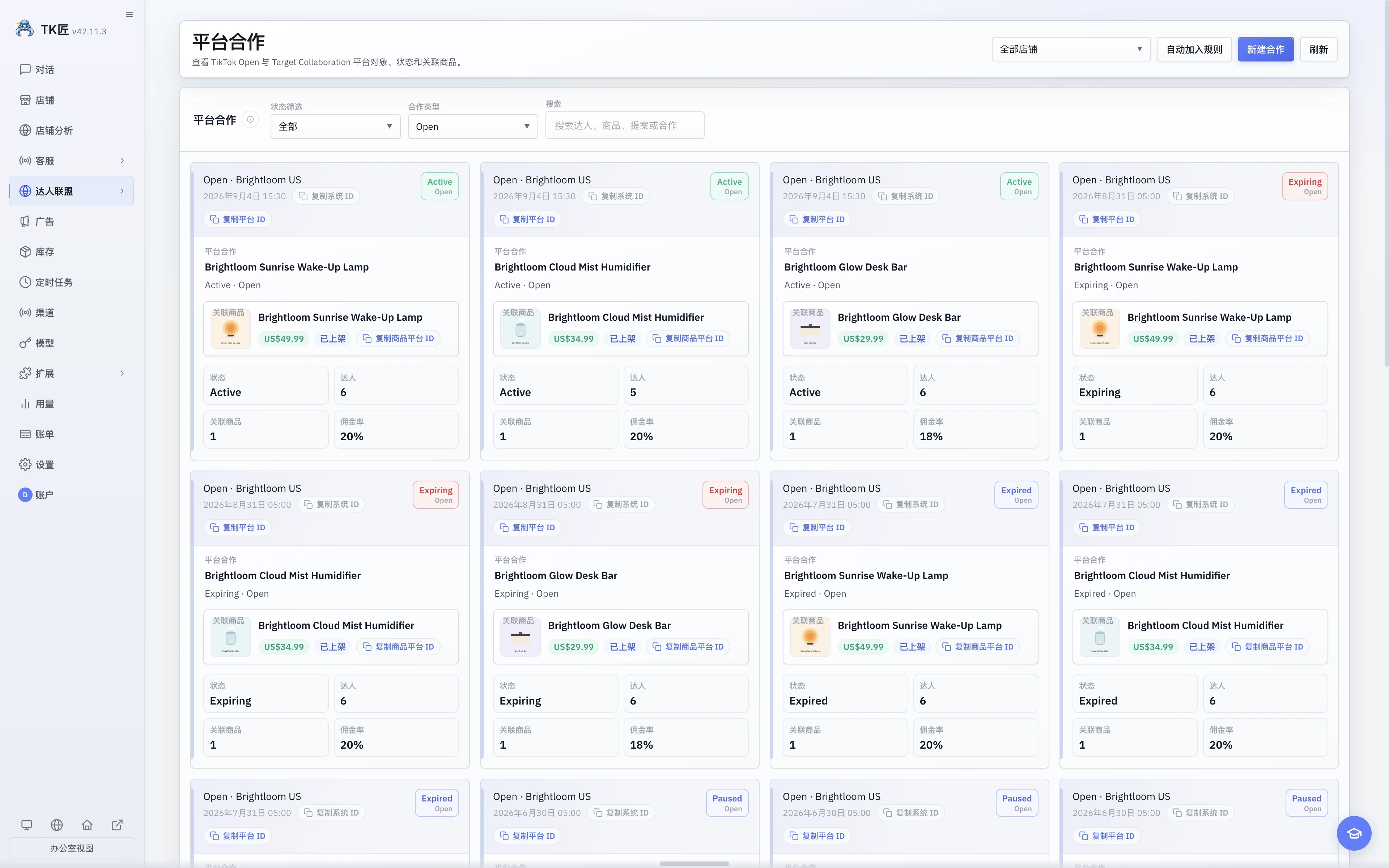The image size is (1389, 868).
Task: Click the globe icon in sidebar footer
Action: click(x=57, y=825)
